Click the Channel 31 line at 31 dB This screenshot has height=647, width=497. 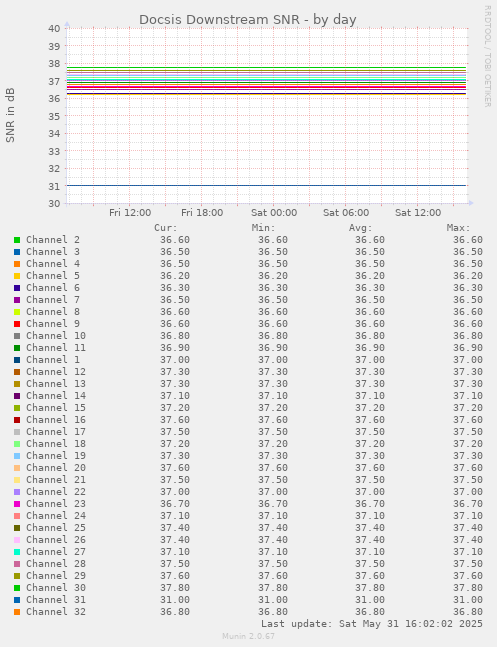click(x=267, y=186)
